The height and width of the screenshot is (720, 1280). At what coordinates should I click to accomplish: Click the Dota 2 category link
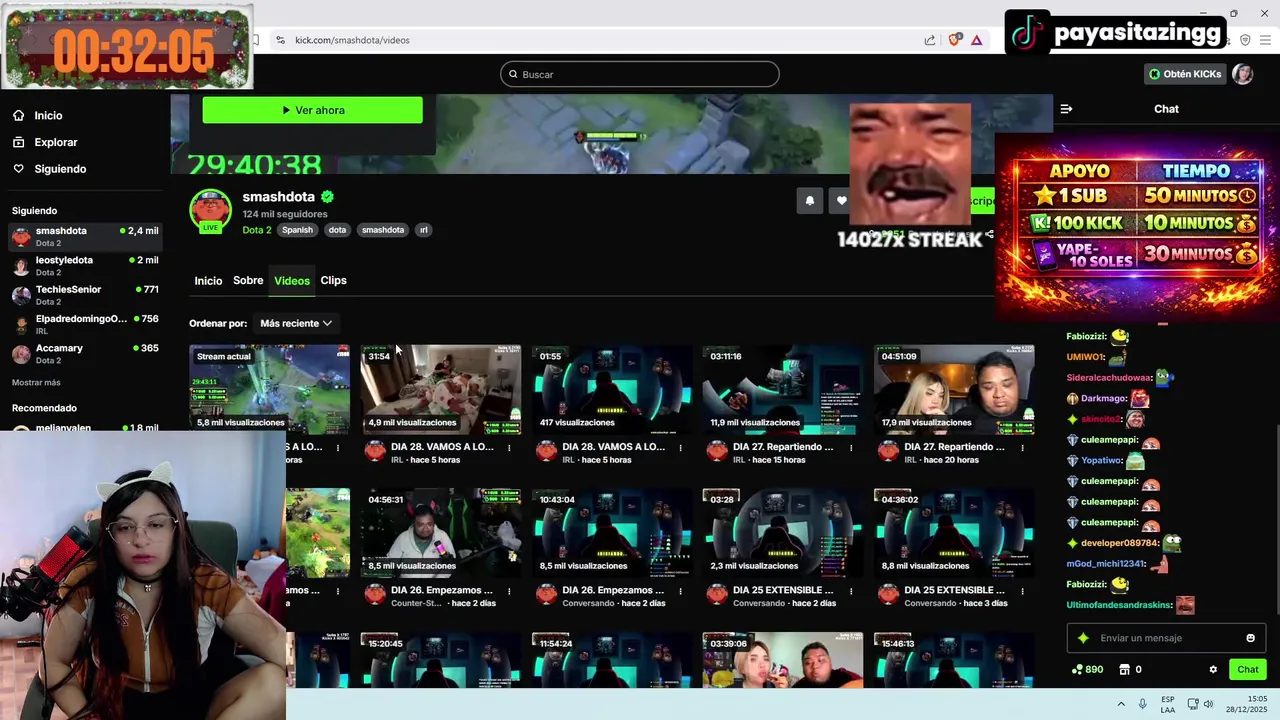pos(257,230)
